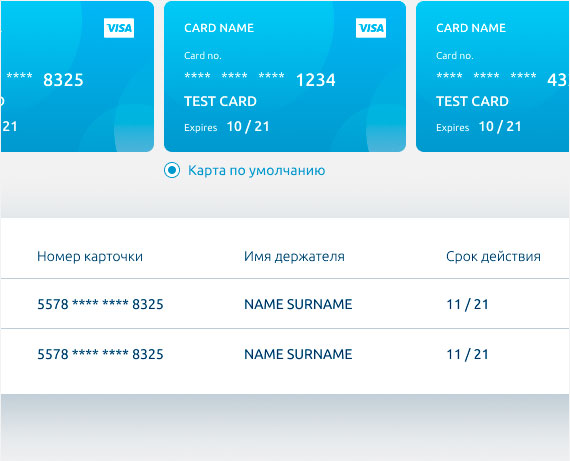Screen dimensions: 570x461
Task: Click the 11 / 21 date in the second row
Action: coord(467,354)
